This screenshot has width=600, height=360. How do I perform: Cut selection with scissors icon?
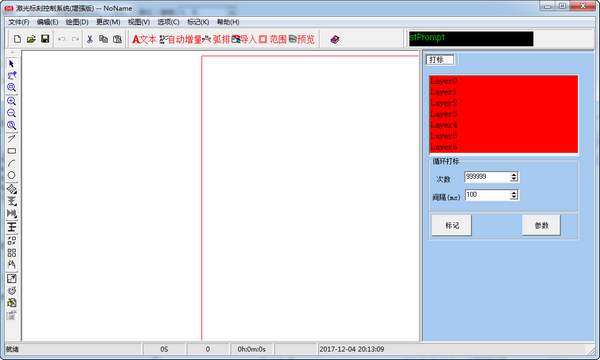tap(90, 39)
